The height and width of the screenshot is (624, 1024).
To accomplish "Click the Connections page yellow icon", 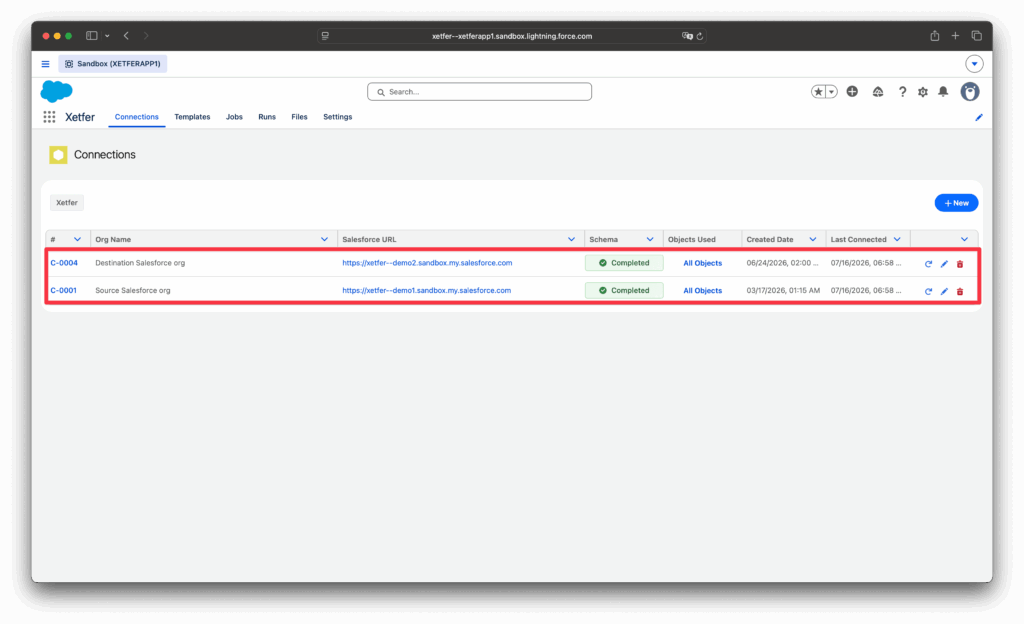I will (58, 155).
